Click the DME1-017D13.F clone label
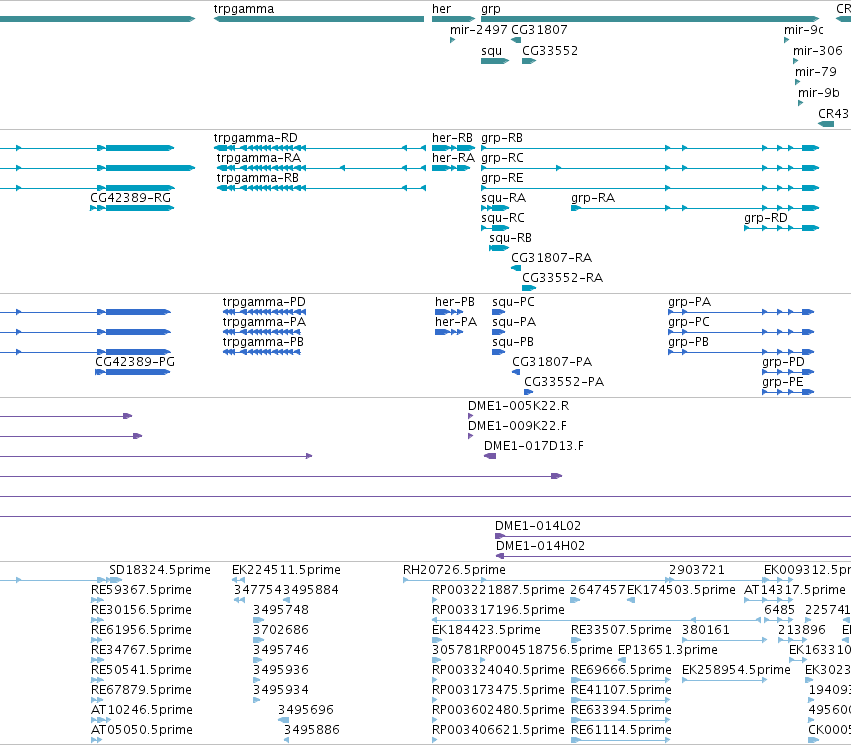The height and width of the screenshot is (745, 851). point(534,446)
